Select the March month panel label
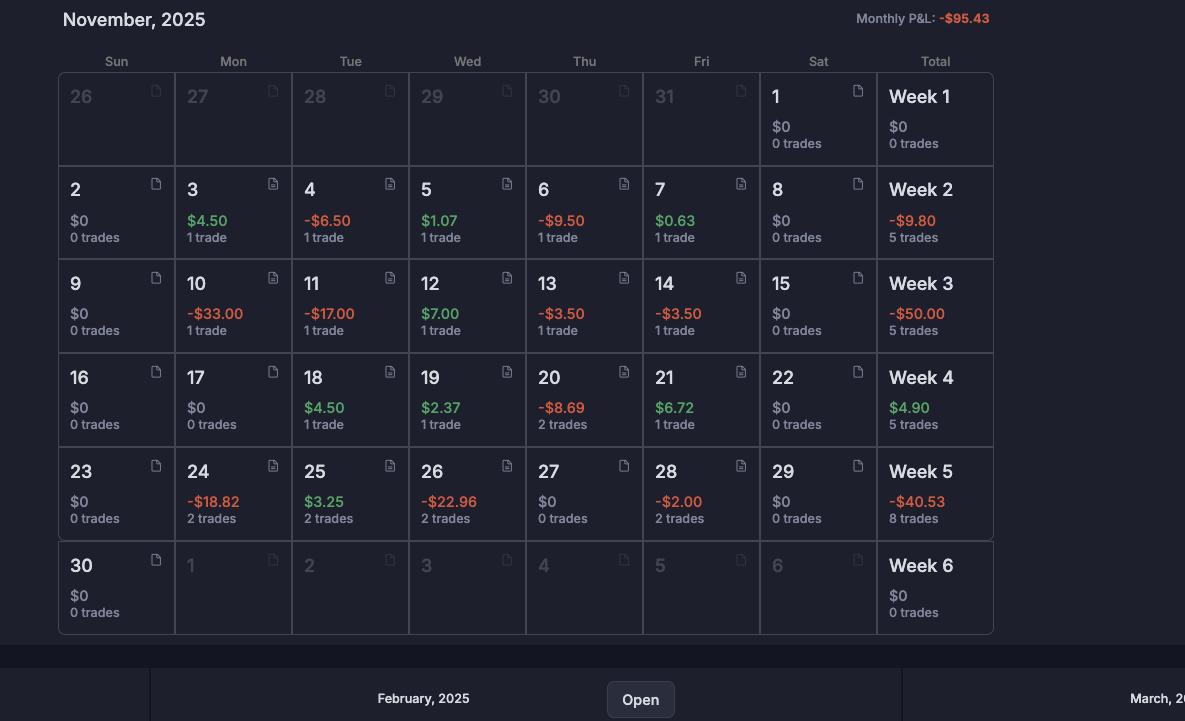 (x=1156, y=699)
